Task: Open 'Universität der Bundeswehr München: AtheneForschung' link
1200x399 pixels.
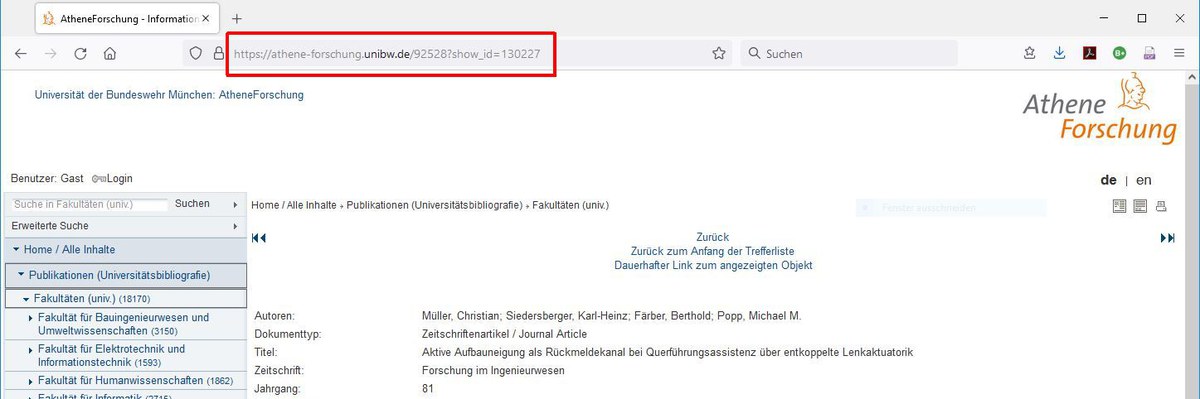Action: 169,95
